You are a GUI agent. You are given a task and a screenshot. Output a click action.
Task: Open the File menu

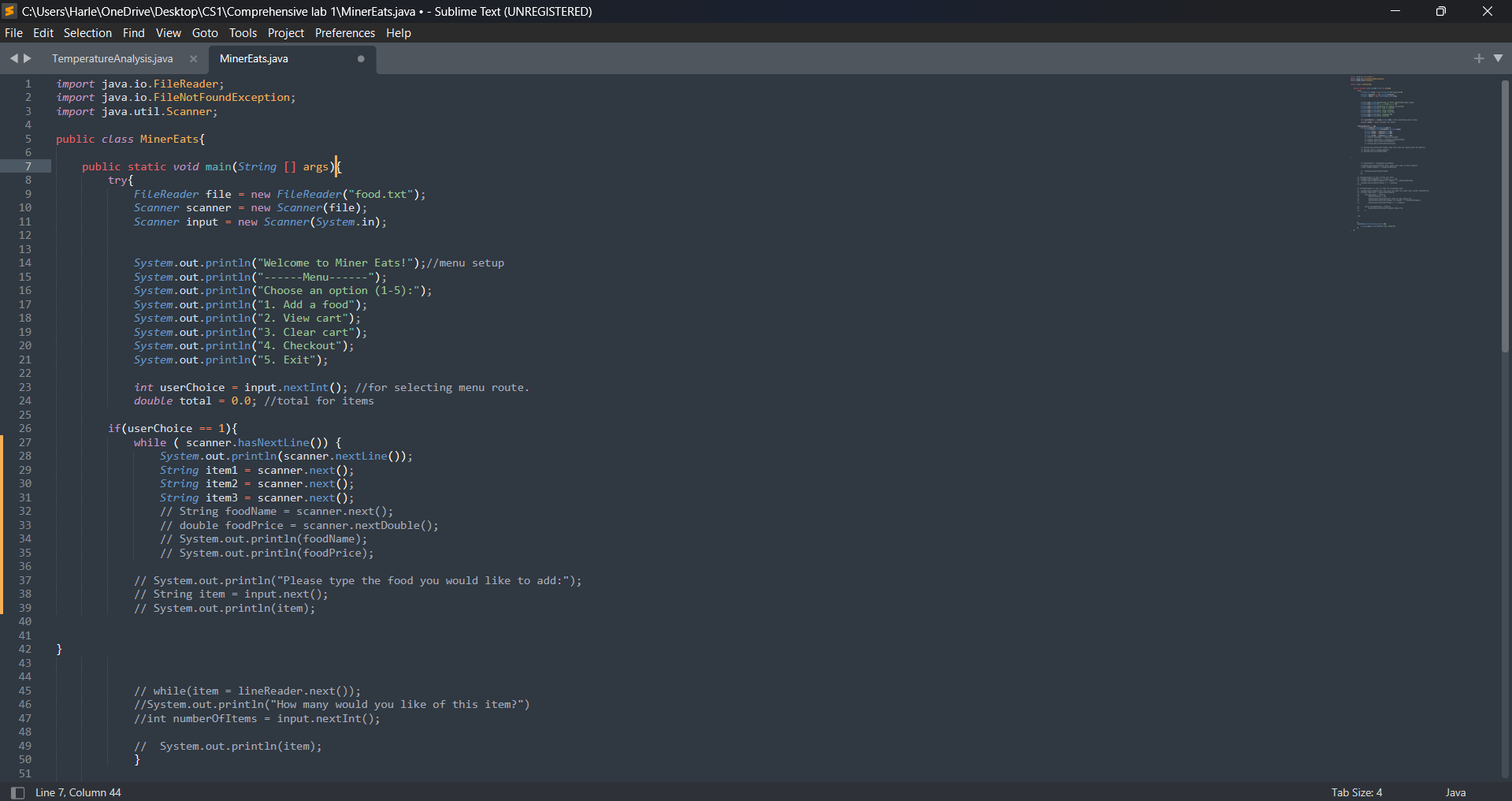[x=13, y=32]
